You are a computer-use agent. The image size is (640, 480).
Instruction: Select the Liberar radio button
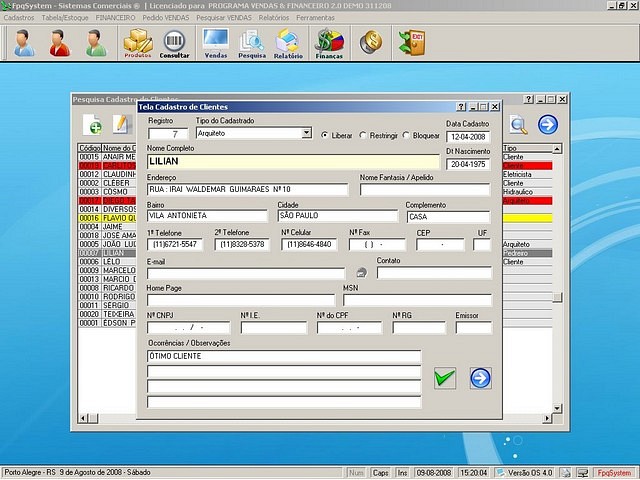[x=324, y=135]
